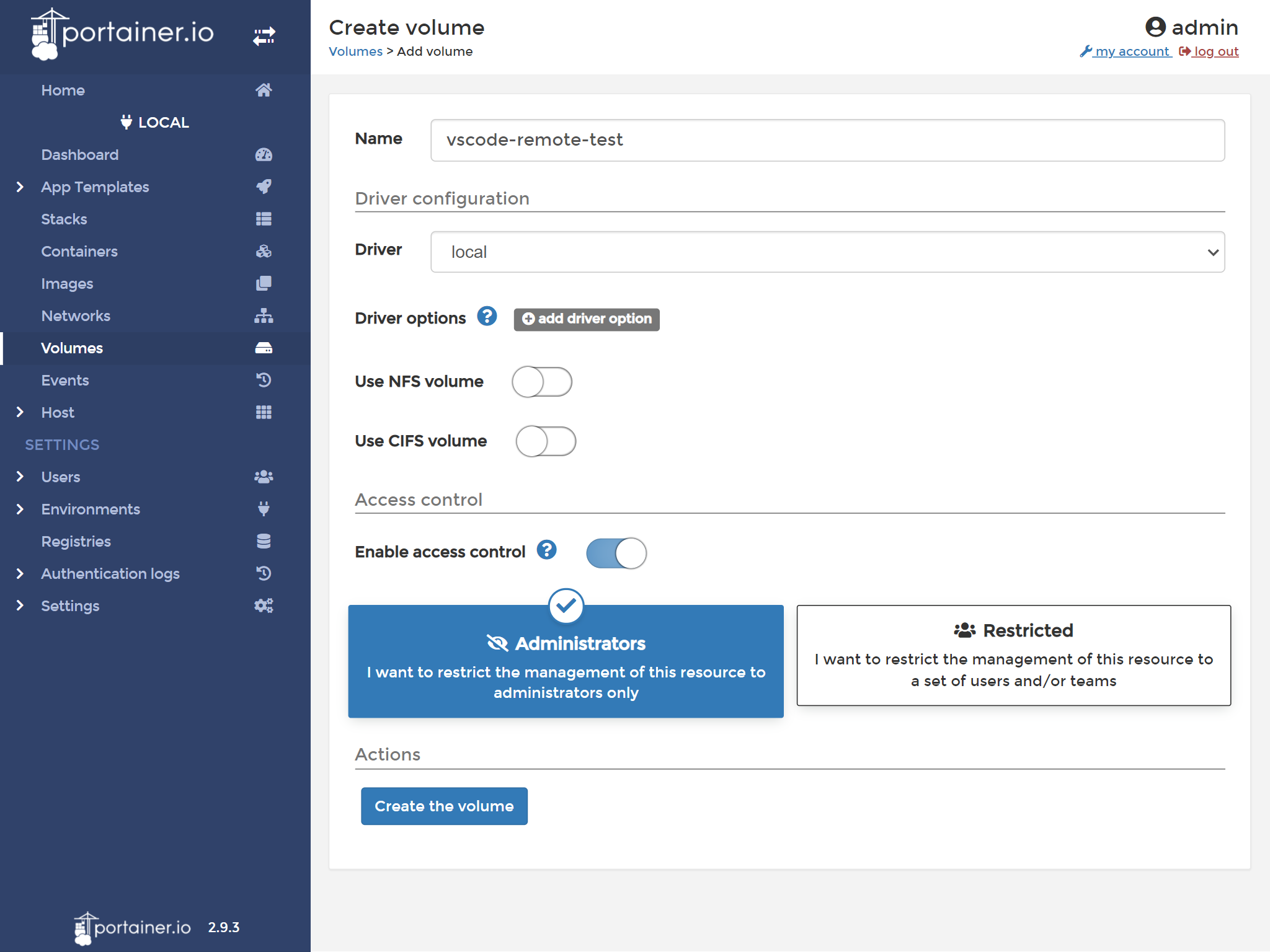Toggle the Use CIFS volume switch
Viewport: 1270px width, 952px height.
tap(545, 441)
